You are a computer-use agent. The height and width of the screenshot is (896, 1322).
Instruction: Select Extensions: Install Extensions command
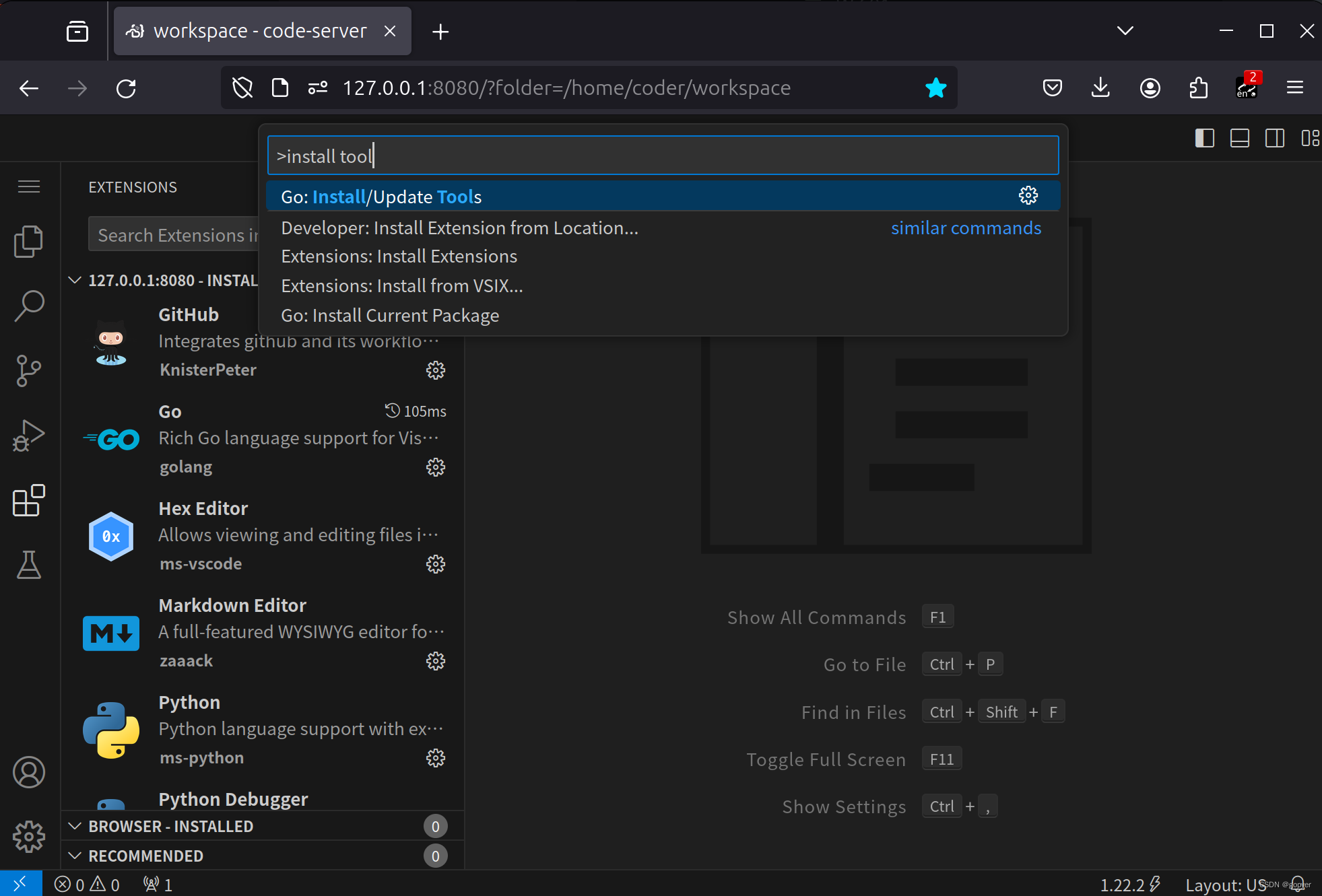663,256
